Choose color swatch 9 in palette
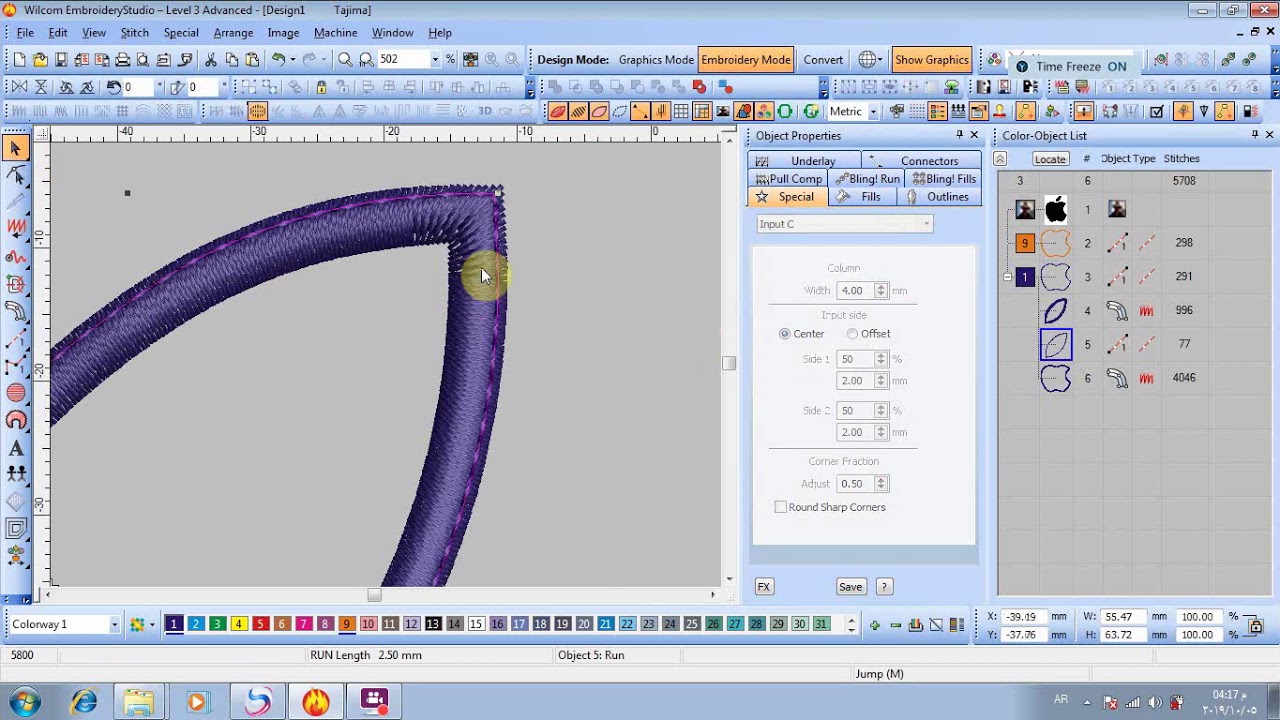1280x720 pixels. click(x=346, y=624)
